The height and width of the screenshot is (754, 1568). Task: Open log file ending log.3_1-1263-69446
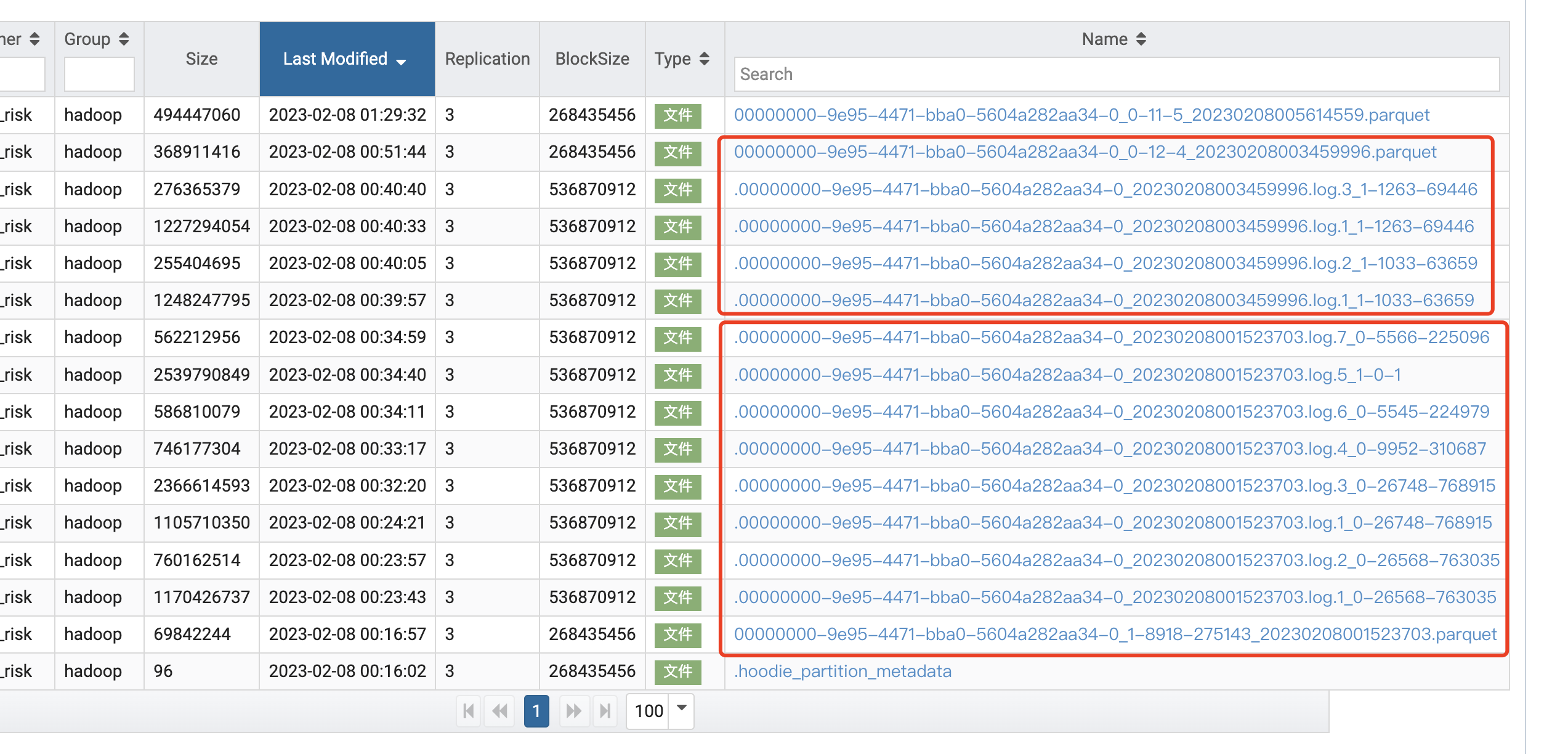pos(1105,189)
